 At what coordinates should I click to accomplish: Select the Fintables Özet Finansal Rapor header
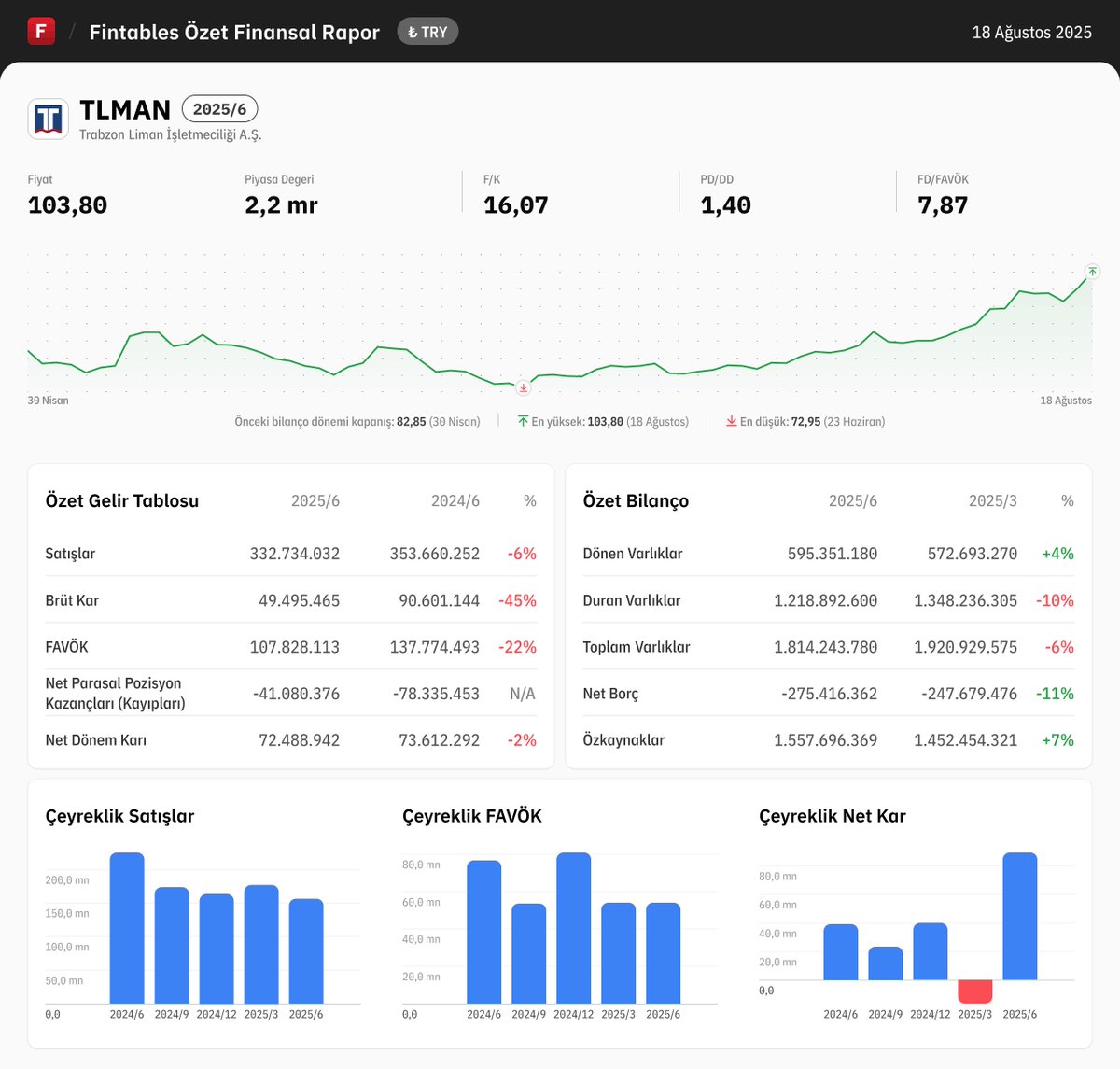tap(233, 31)
